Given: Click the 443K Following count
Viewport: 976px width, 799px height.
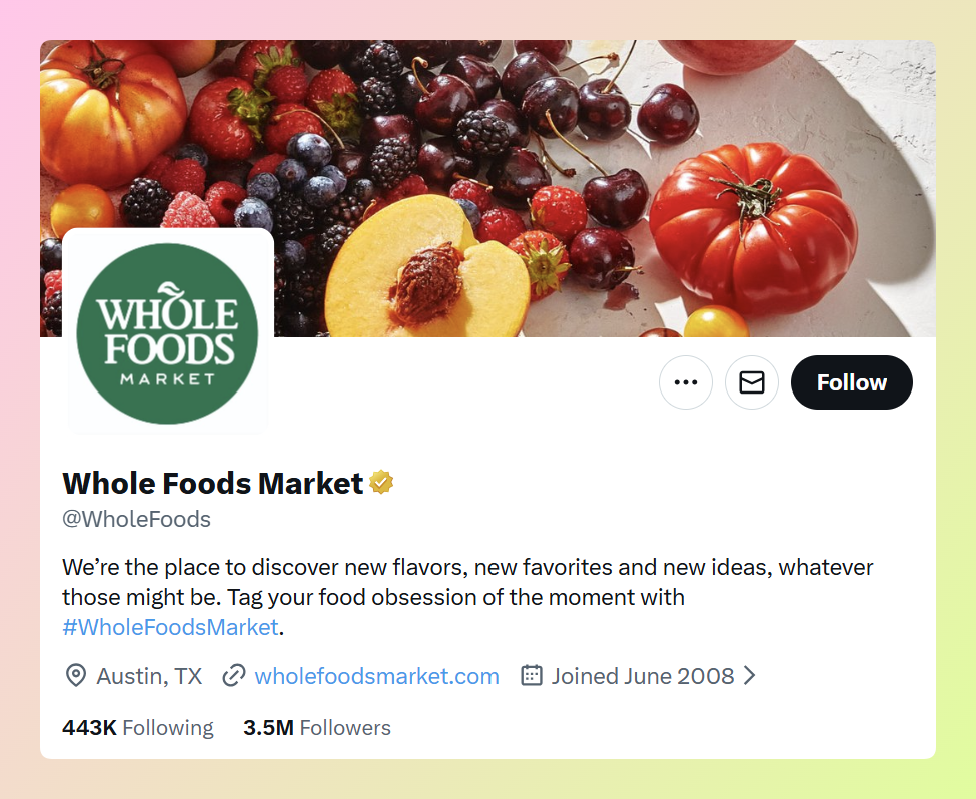Looking at the screenshot, I should click(137, 728).
